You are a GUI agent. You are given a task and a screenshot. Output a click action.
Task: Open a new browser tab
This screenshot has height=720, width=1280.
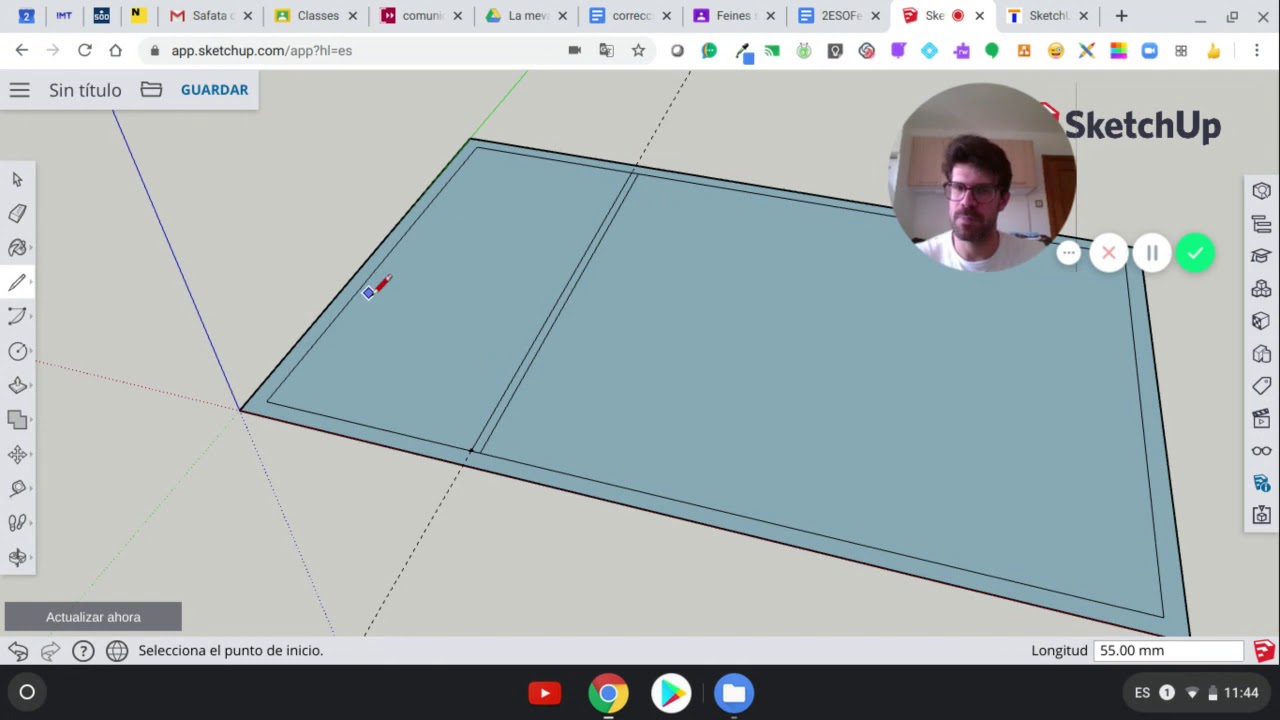pyautogui.click(x=1121, y=16)
